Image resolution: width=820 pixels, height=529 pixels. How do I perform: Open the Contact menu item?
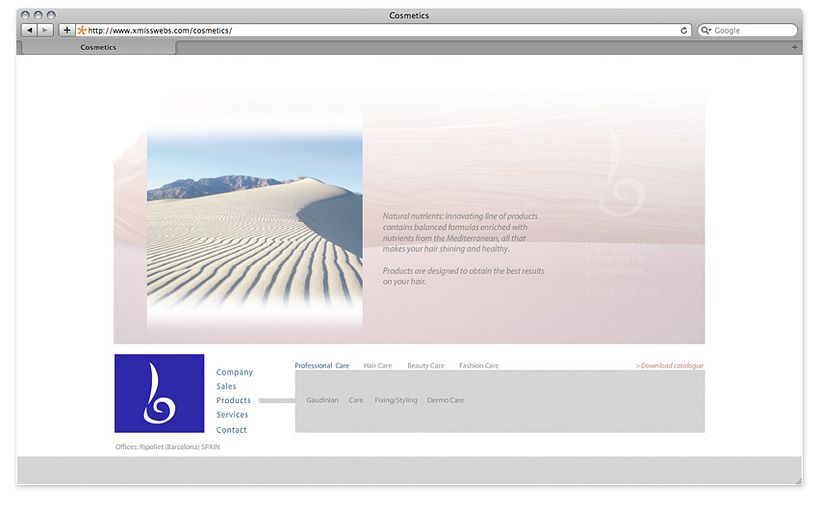click(232, 430)
